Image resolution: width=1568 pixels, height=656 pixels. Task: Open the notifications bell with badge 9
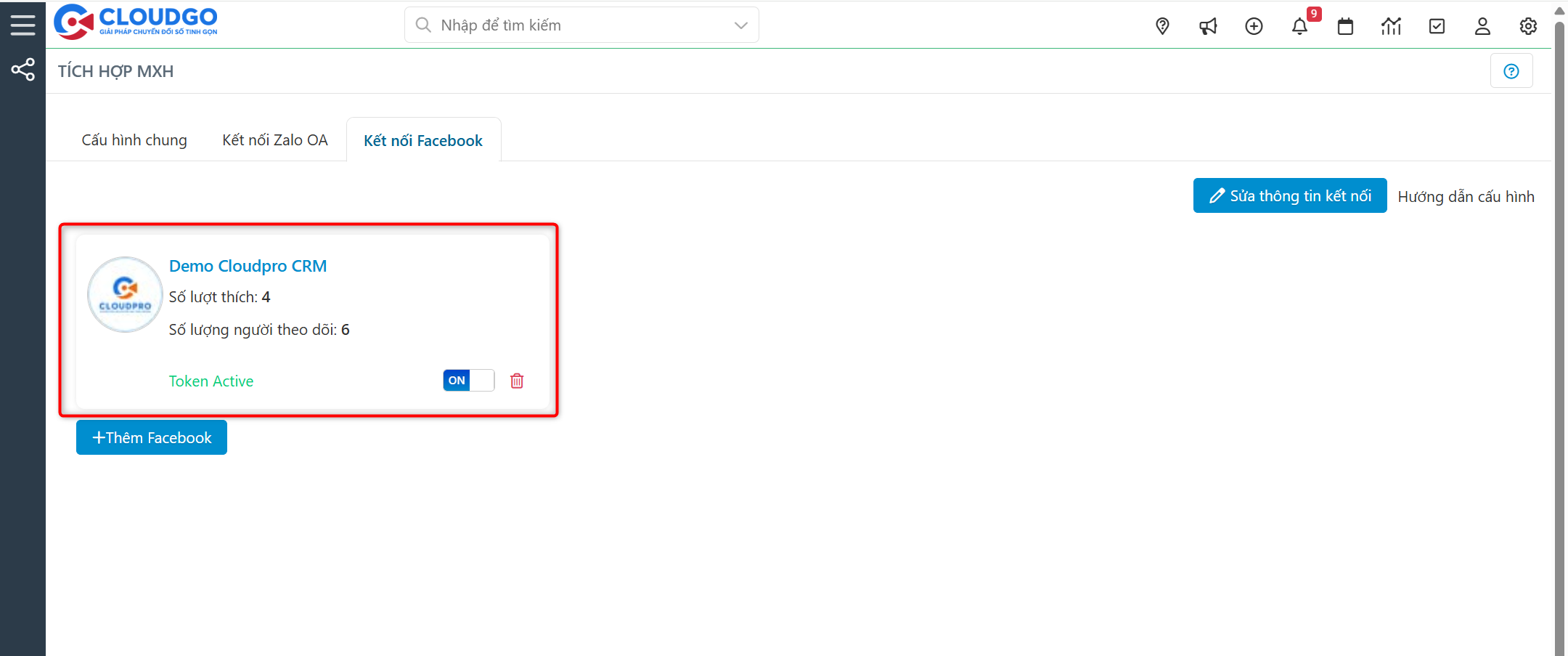pyautogui.click(x=1301, y=26)
